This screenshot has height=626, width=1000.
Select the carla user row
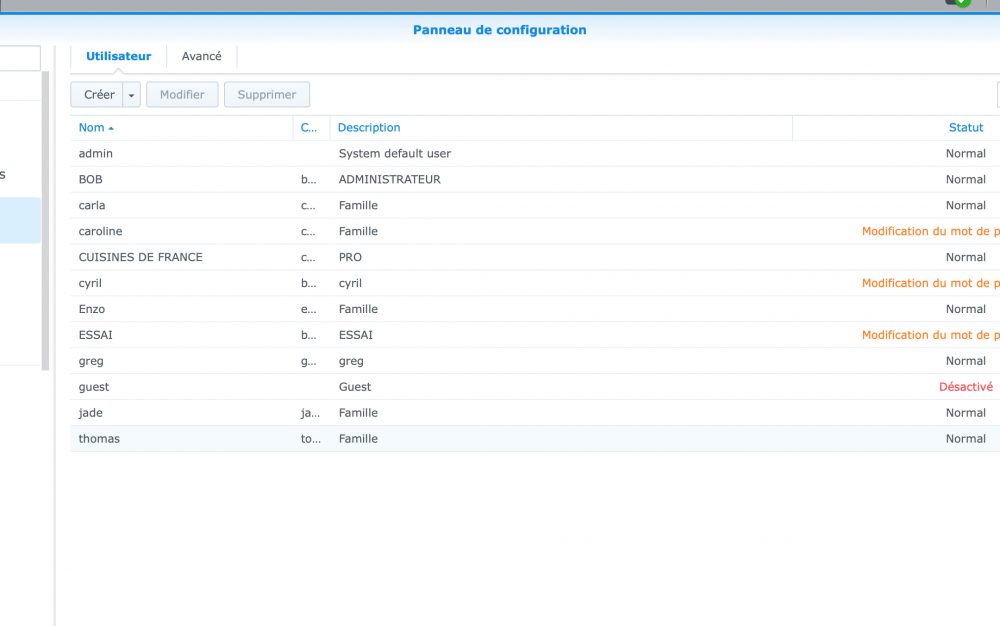(x=535, y=205)
